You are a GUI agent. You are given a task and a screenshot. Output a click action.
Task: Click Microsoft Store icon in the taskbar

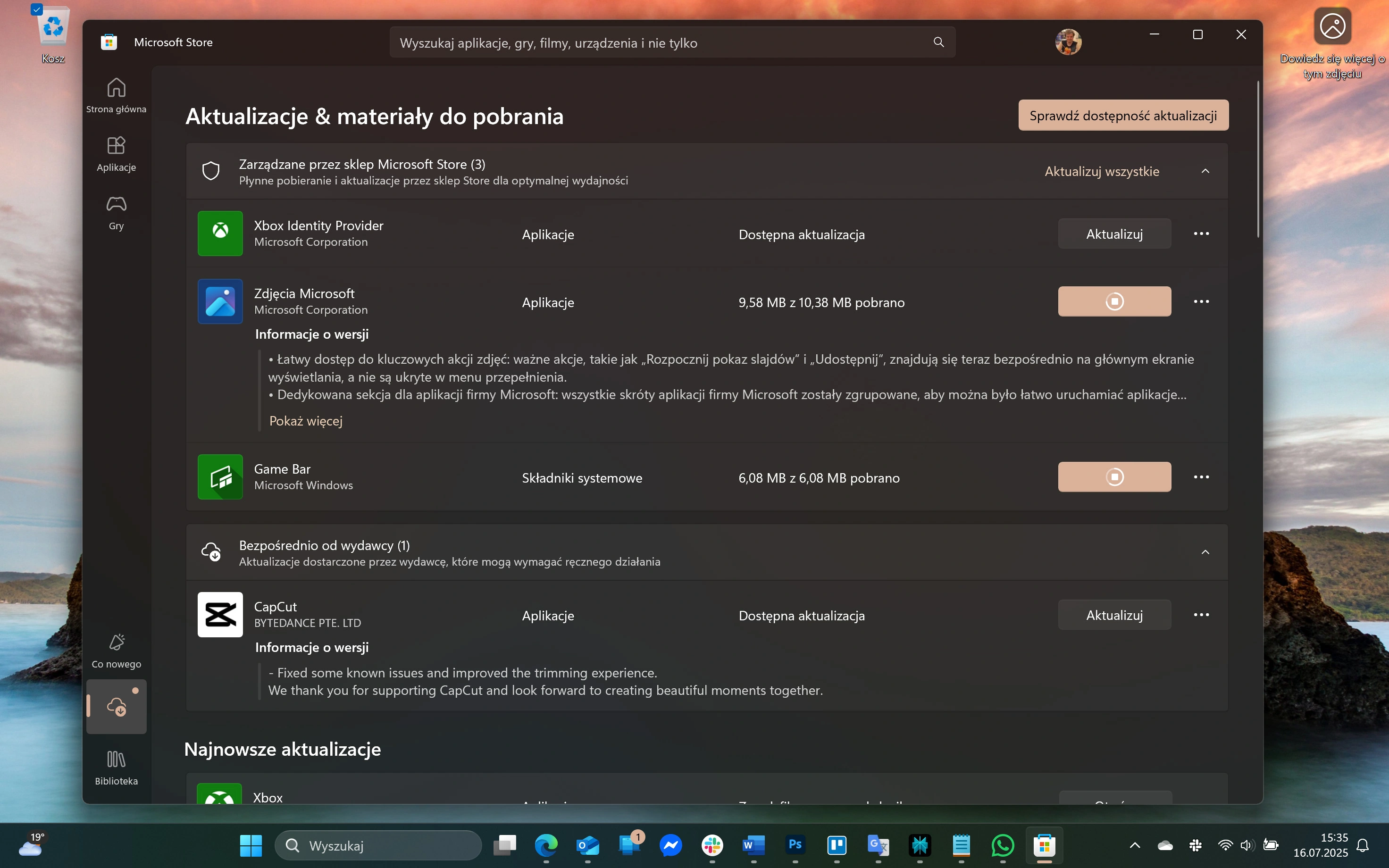tap(1044, 845)
